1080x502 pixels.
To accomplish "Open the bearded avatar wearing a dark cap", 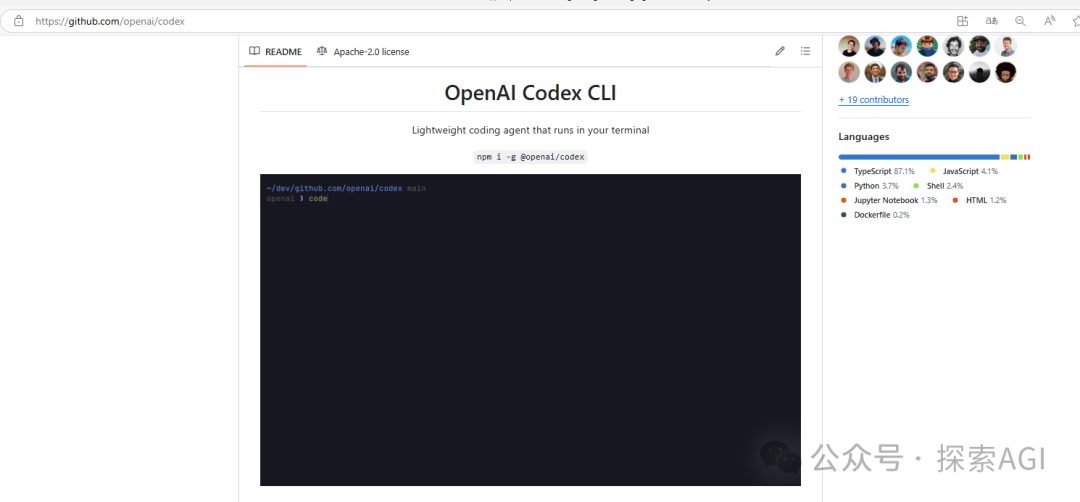I will (x=979, y=46).
